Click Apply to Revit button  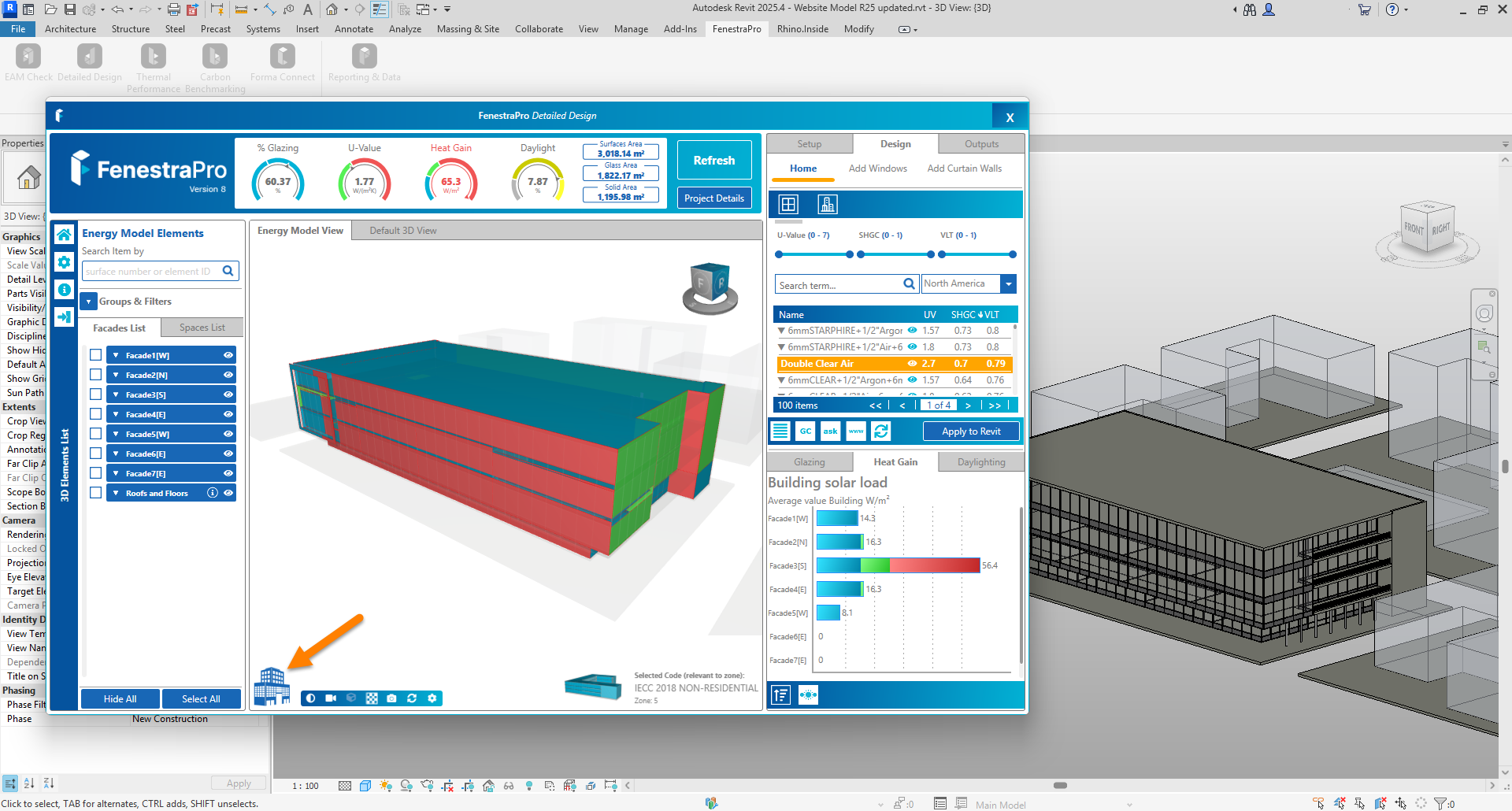970,431
